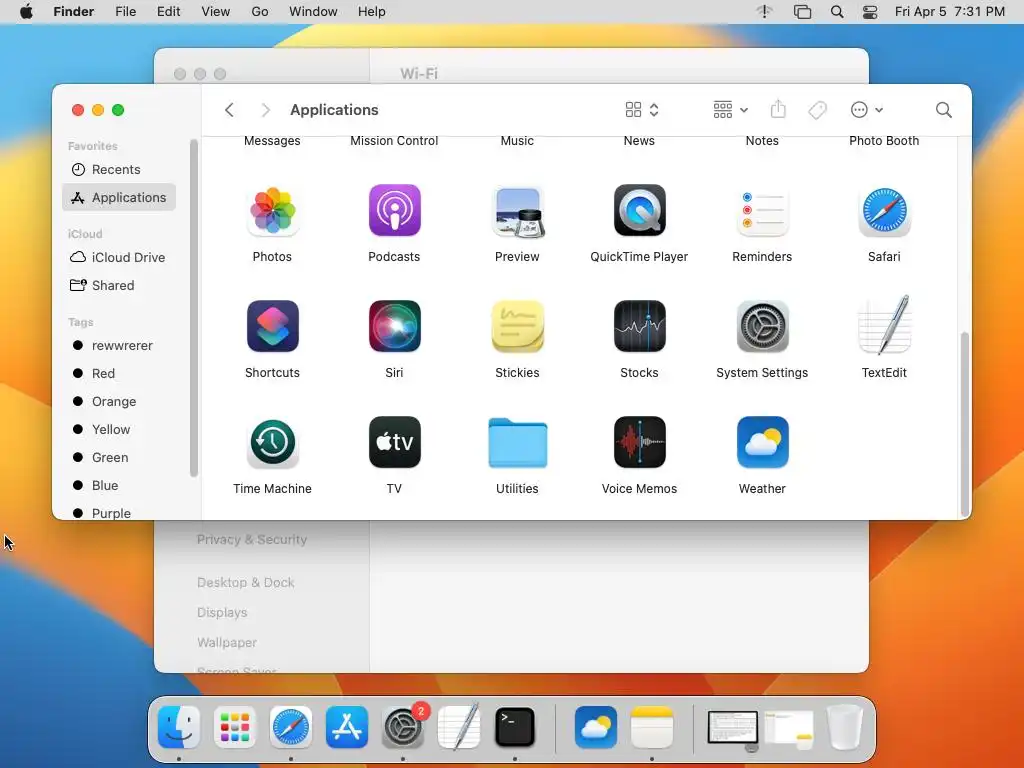The image size is (1024, 768).
Task: Click the Finder search magnifier icon
Action: pos(943,110)
